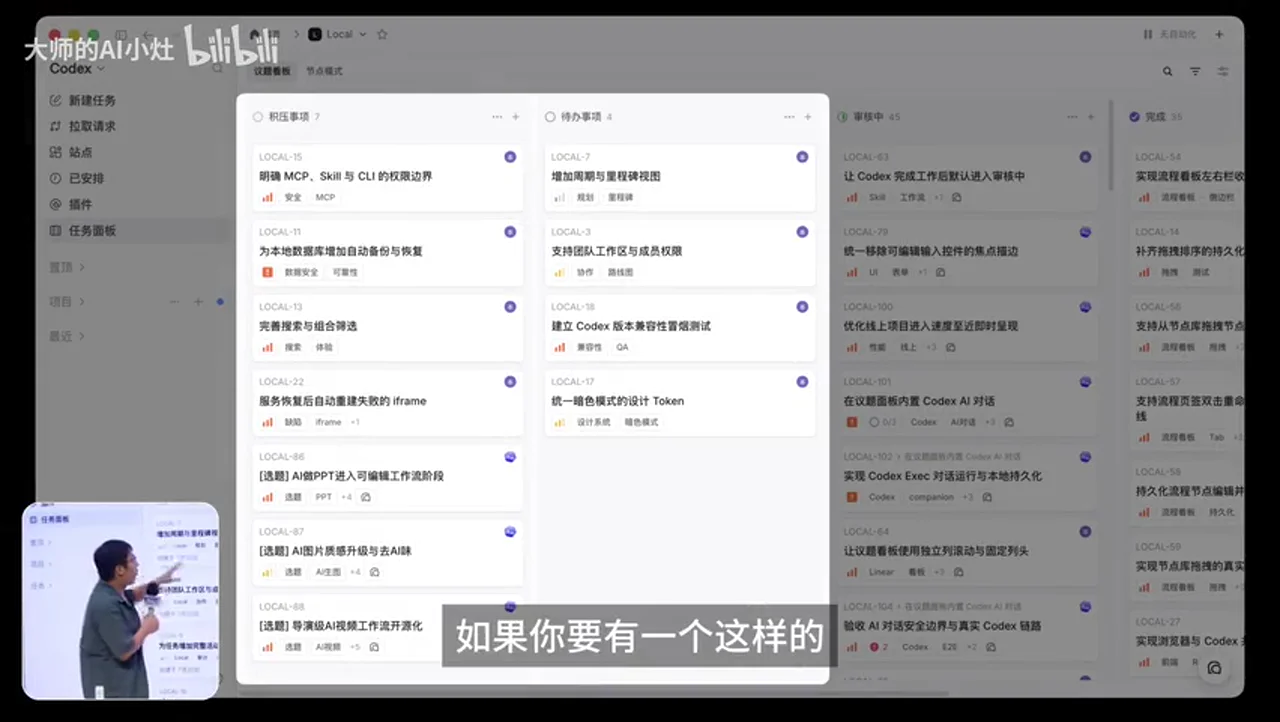Click the floating chat icon at bottom right
The width and height of the screenshot is (1280, 722).
coord(1214,668)
